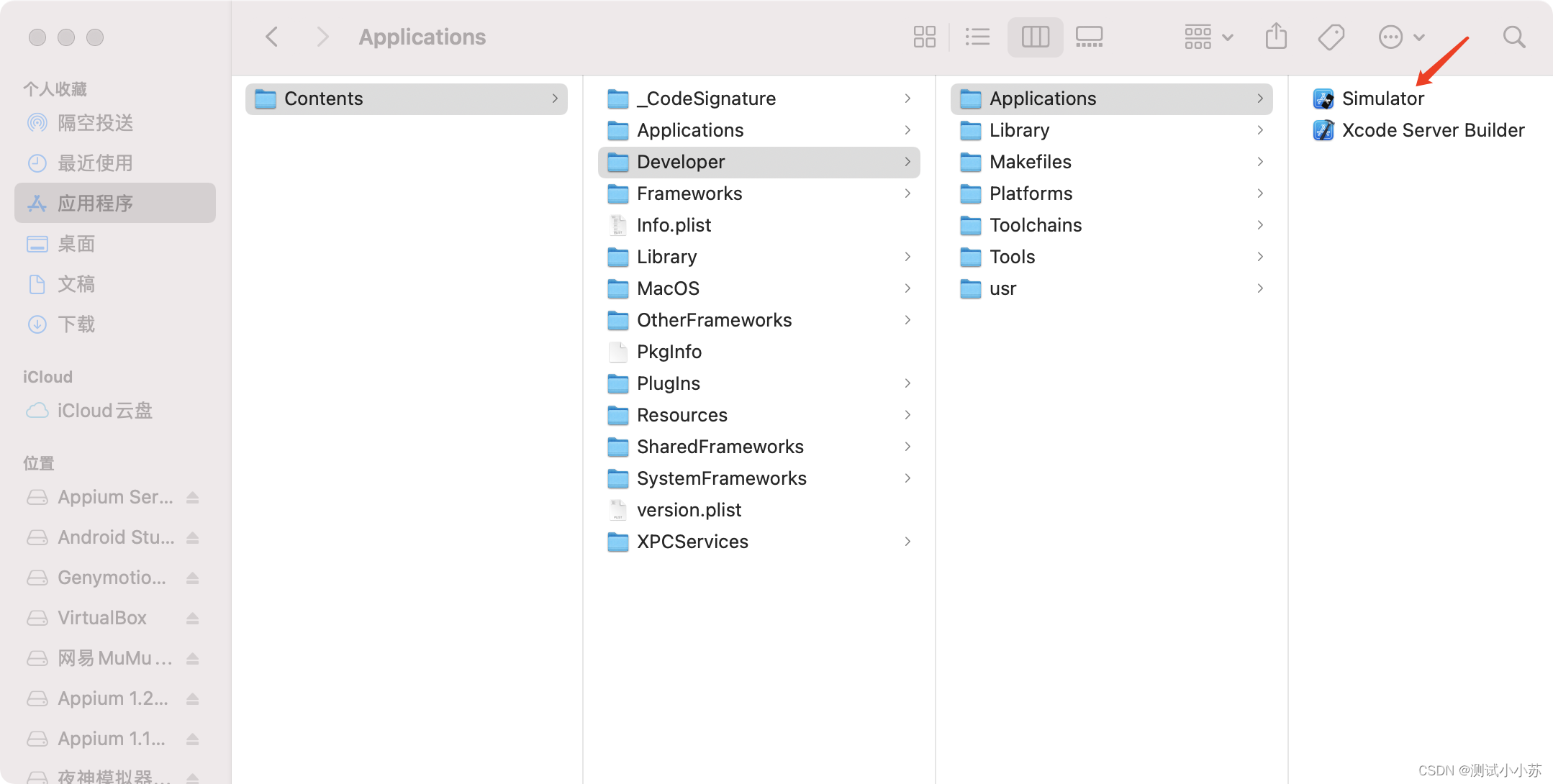Switch to list view
Viewport: 1553px width, 784px height.
click(977, 37)
